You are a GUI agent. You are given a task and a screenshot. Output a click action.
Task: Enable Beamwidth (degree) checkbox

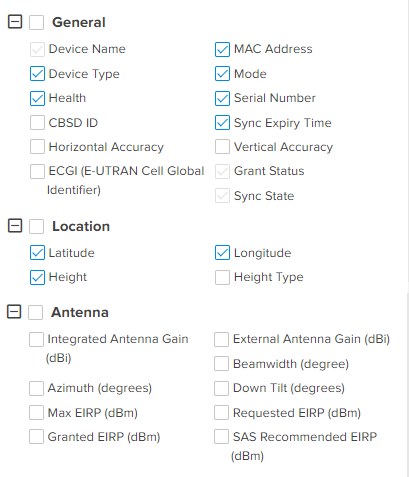click(221, 364)
